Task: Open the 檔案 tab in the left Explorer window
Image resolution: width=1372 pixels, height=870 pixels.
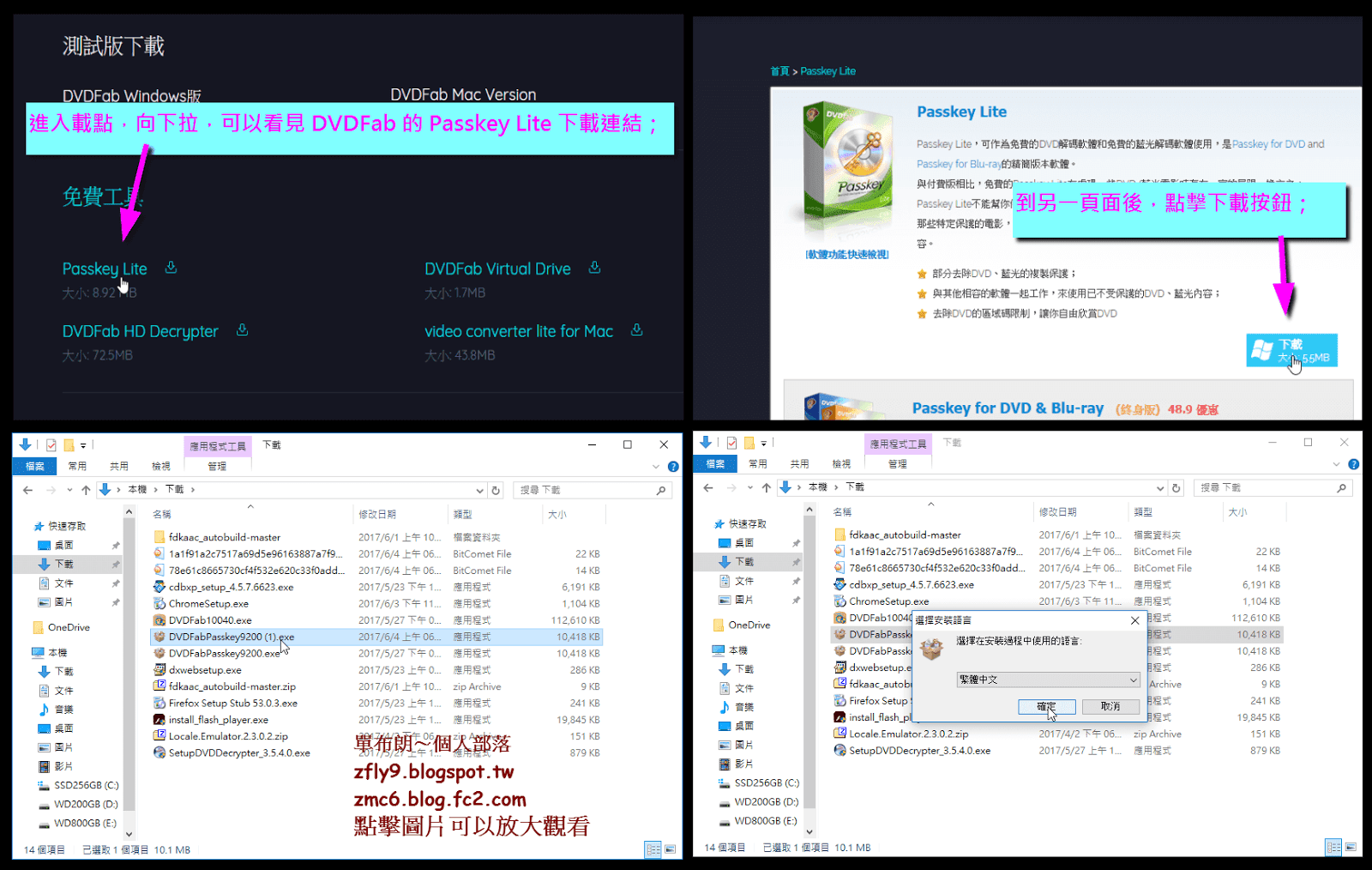Action: [x=34, y=466]
